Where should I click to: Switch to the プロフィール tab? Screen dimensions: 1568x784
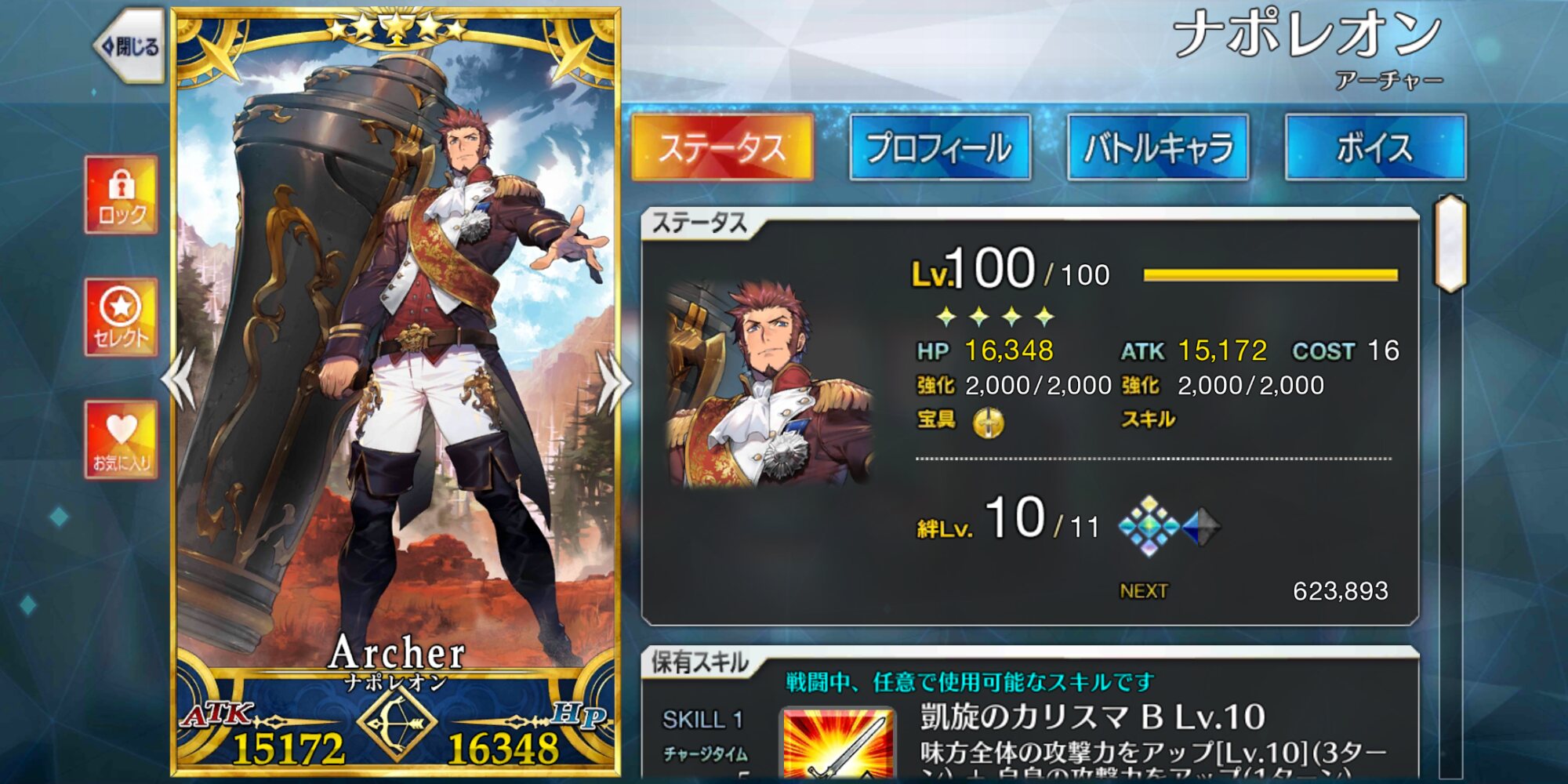coord(939,147)
